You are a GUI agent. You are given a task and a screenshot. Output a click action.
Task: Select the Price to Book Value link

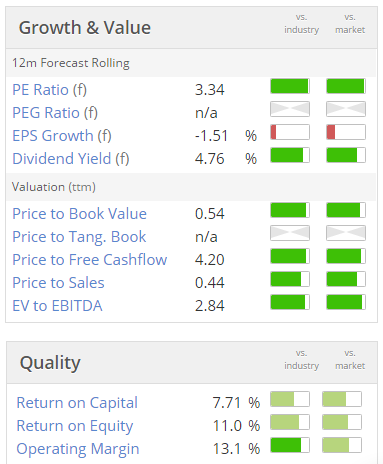pos(79,214)
